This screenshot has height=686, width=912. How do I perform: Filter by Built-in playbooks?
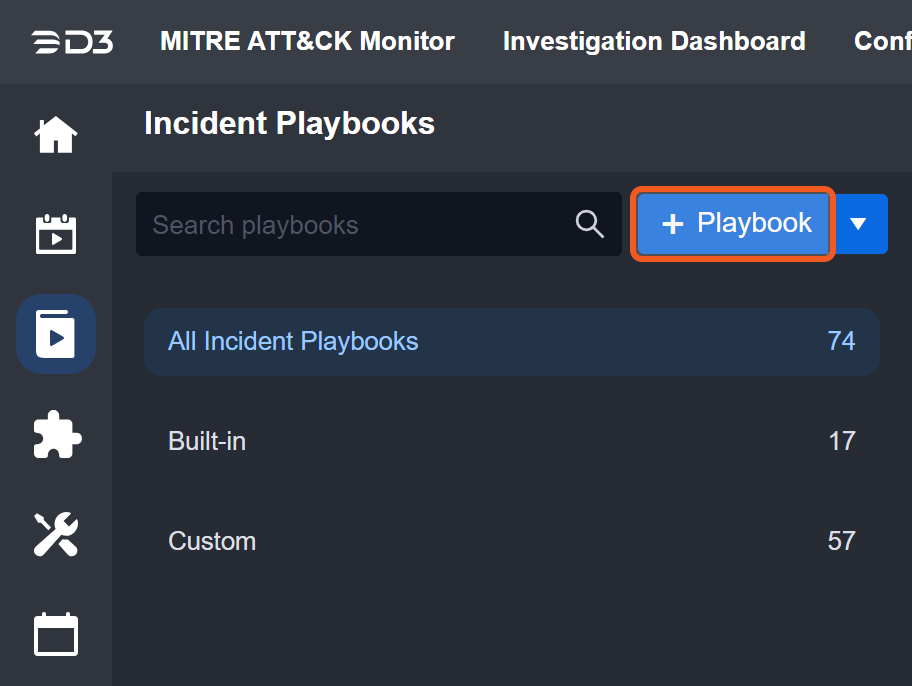[x=207, y=441]
